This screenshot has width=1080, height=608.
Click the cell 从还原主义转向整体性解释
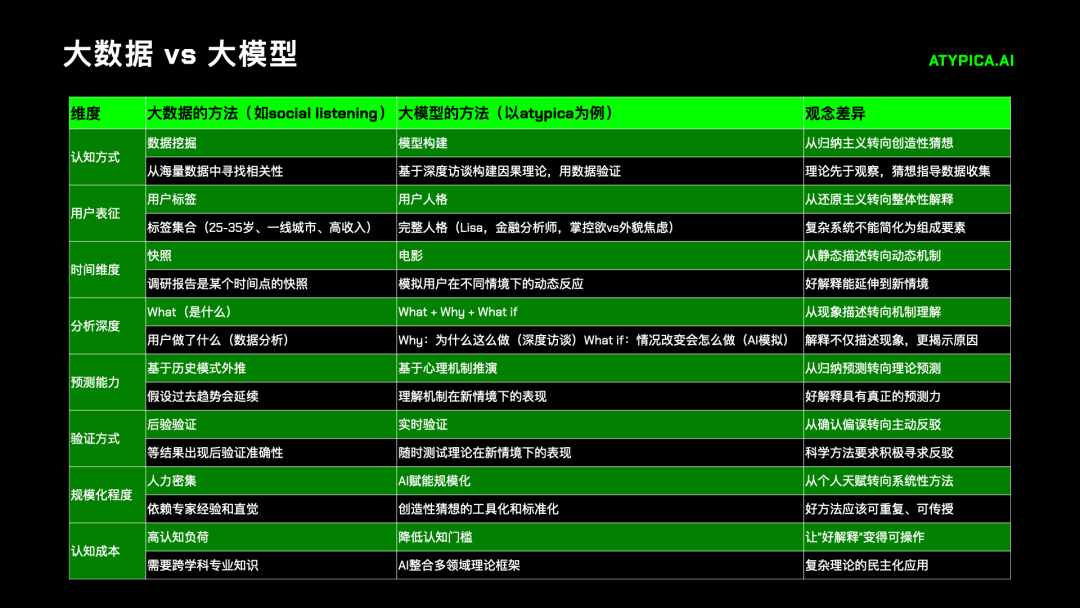click(906, 199)
